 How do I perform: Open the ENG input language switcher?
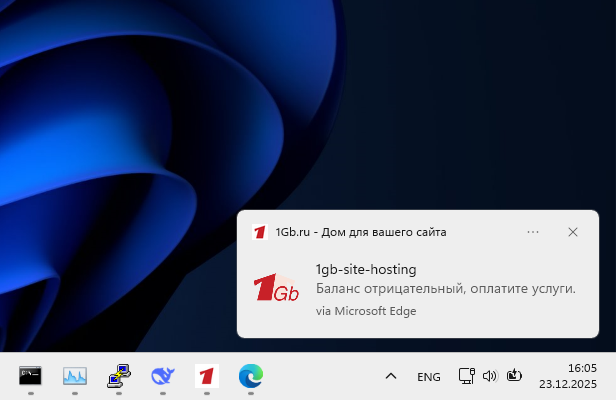(x=428, y=377)
